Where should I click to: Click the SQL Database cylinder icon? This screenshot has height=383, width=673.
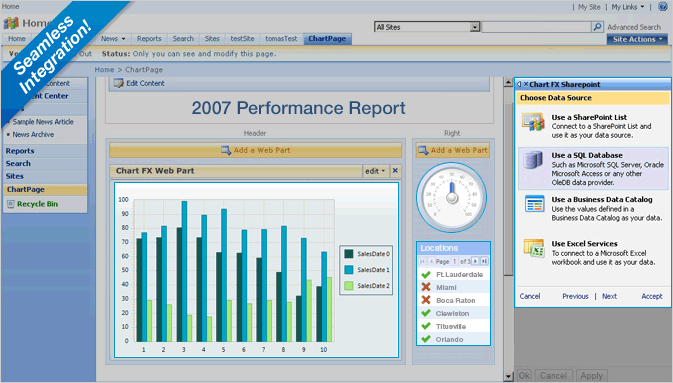tap(533, 160)
